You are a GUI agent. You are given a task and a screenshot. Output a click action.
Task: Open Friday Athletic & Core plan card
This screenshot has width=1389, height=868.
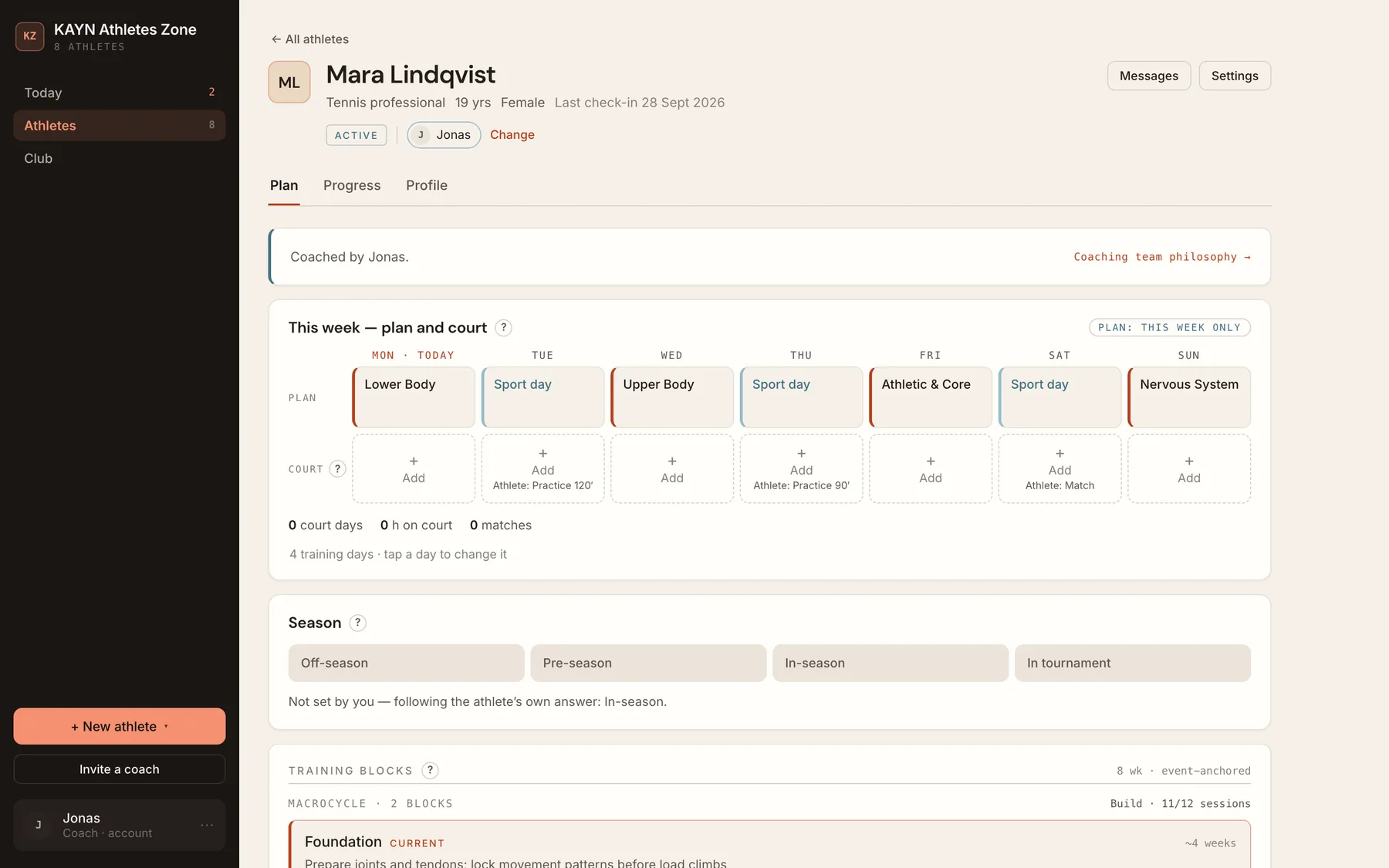pyautogui.click(x=931, y=397)
